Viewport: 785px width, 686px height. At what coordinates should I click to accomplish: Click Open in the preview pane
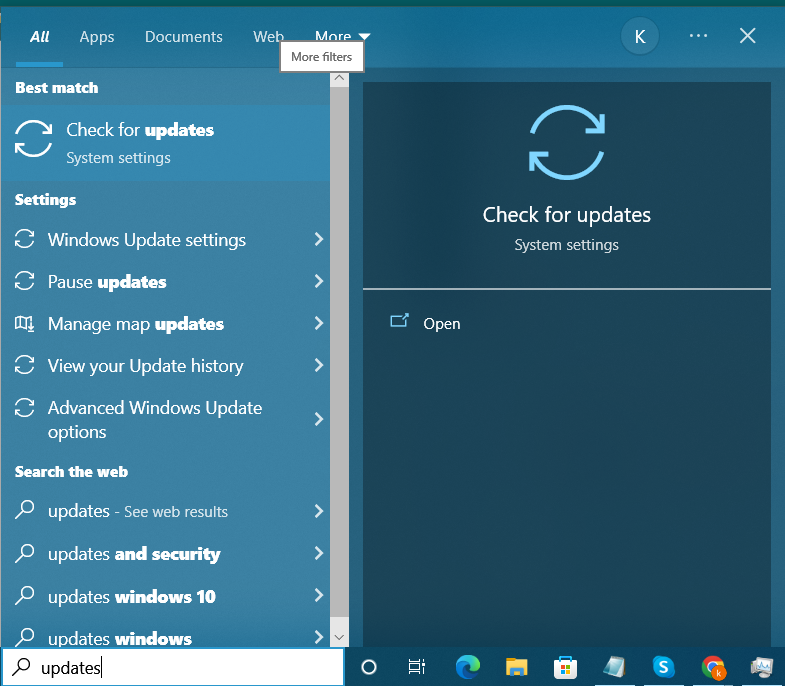[x=442, y=323]
